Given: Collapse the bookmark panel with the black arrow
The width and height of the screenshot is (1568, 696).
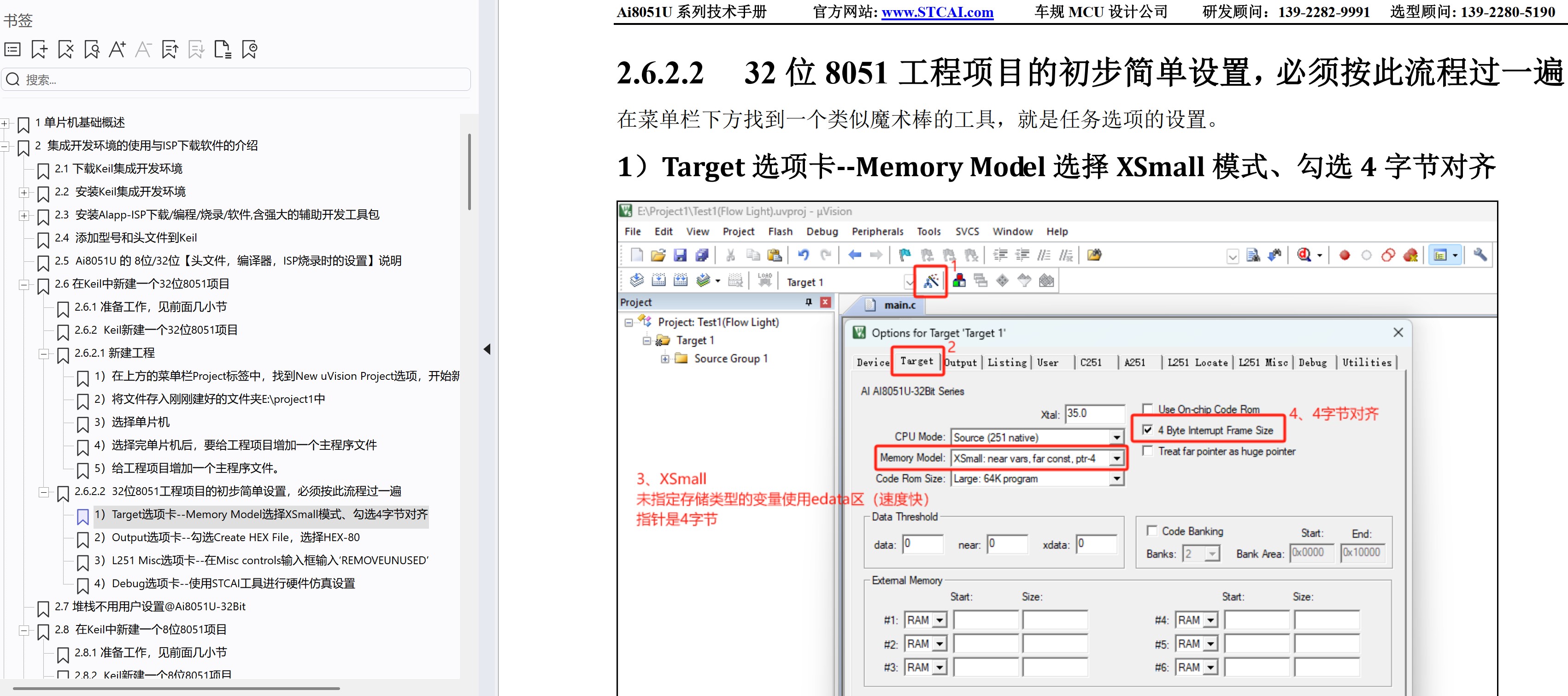Looking at the screenshot, I should 487,349.
